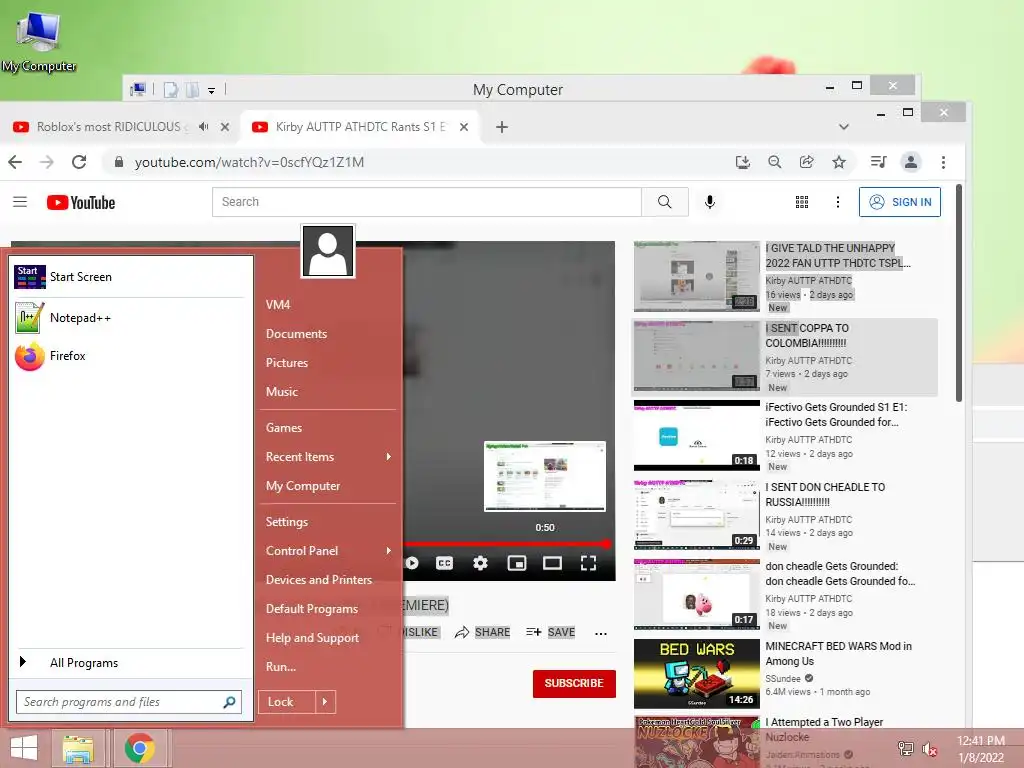
Task: Open Lock button arrow options
Action: coord(325,702)
